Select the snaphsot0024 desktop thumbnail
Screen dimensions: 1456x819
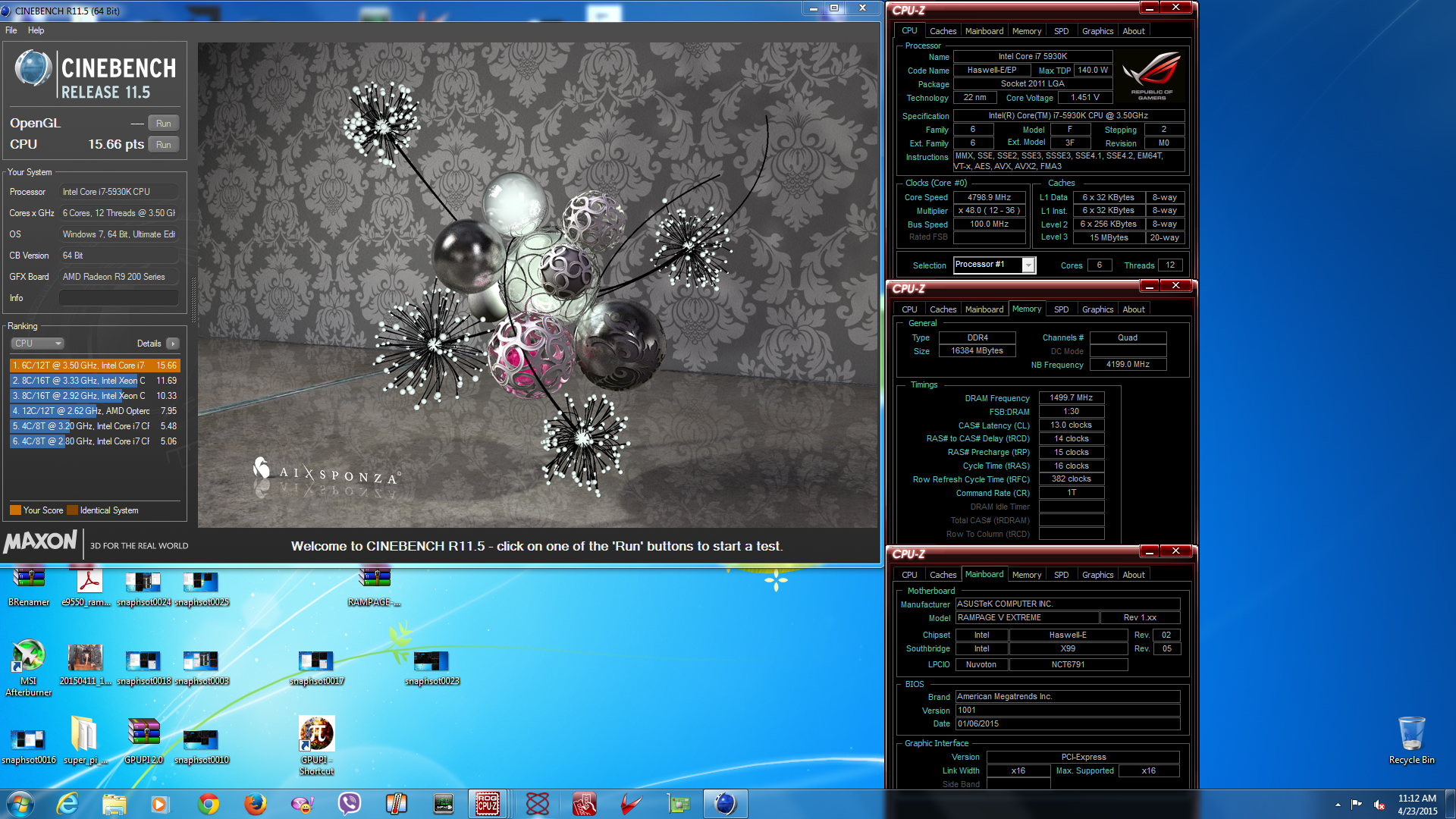[x=143, y=589]
